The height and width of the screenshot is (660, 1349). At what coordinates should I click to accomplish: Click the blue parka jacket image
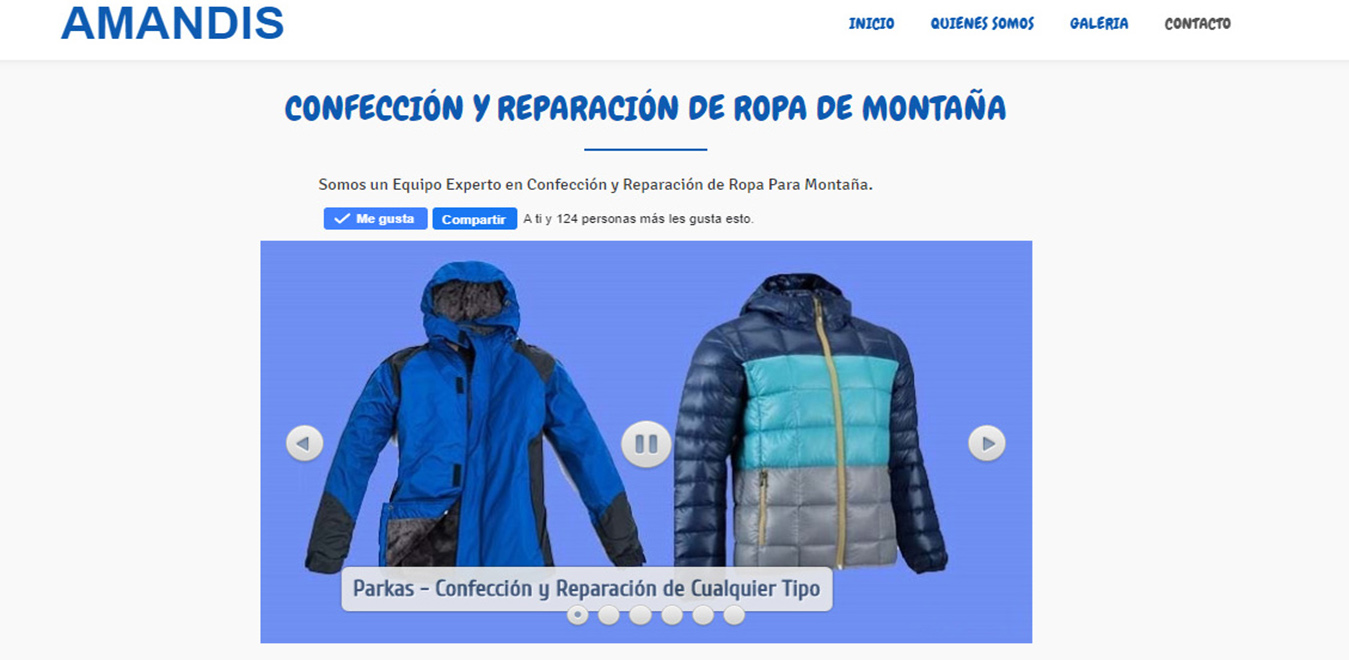click(473, 415)
